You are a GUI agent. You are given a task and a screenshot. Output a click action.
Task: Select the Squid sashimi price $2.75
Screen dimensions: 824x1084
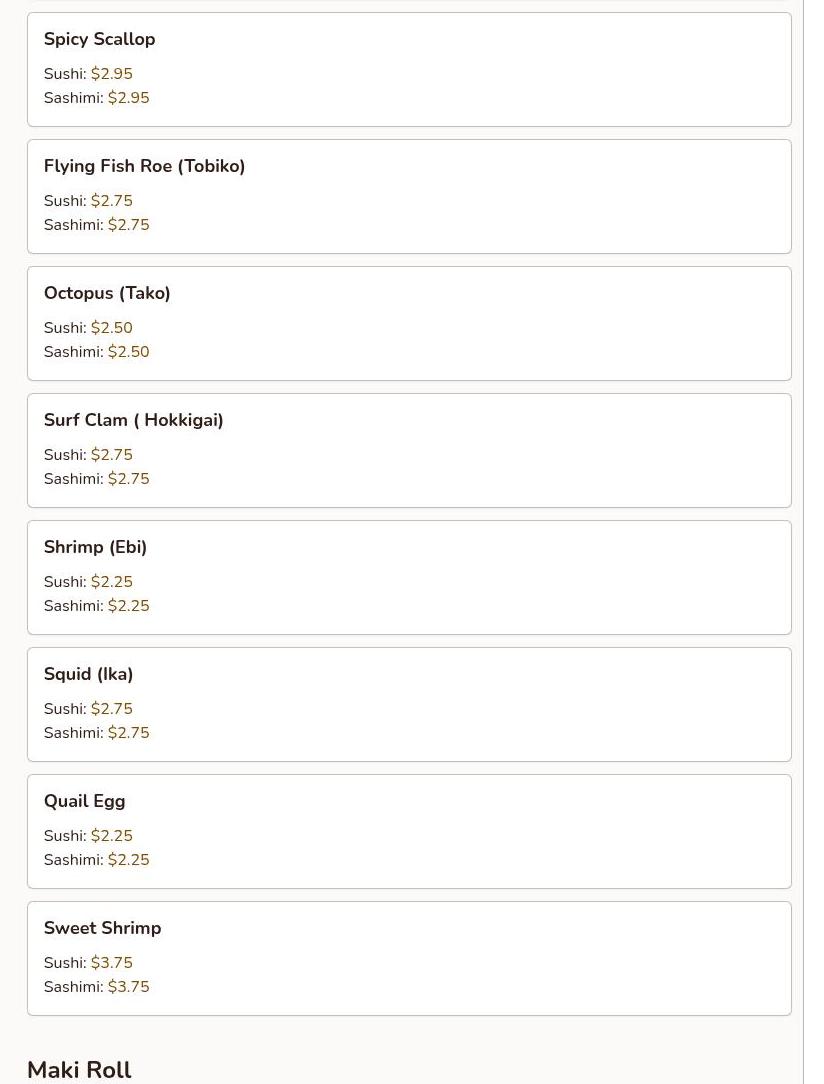[x=128, y=733]
